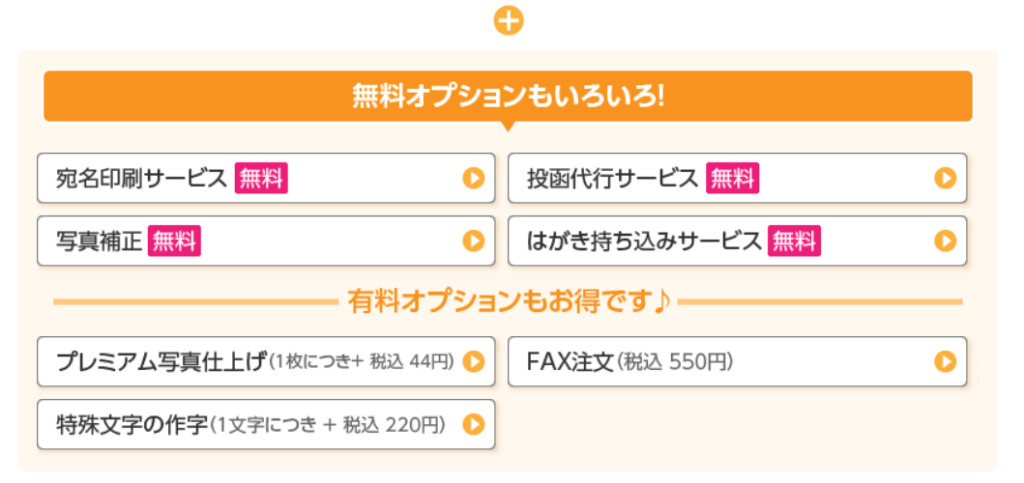Open the 特殊文字の作字 option label

(x=132, y=424)
